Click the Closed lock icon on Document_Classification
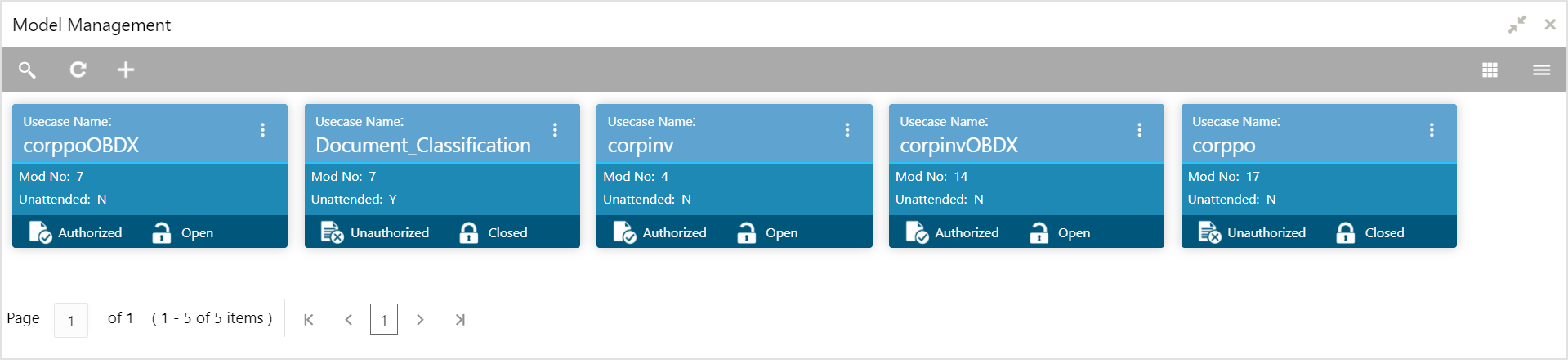Image resolution: width=1568 pixels, height=360 pixels. coord(469,232)
